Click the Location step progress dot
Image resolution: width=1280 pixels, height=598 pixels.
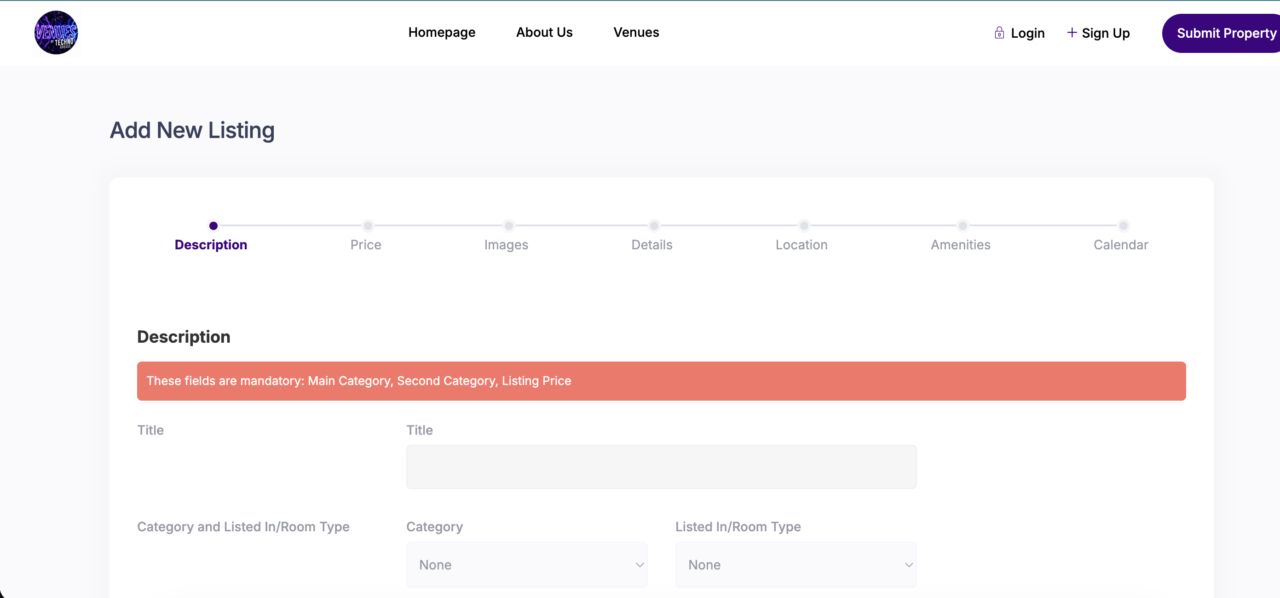coord(804,226)
